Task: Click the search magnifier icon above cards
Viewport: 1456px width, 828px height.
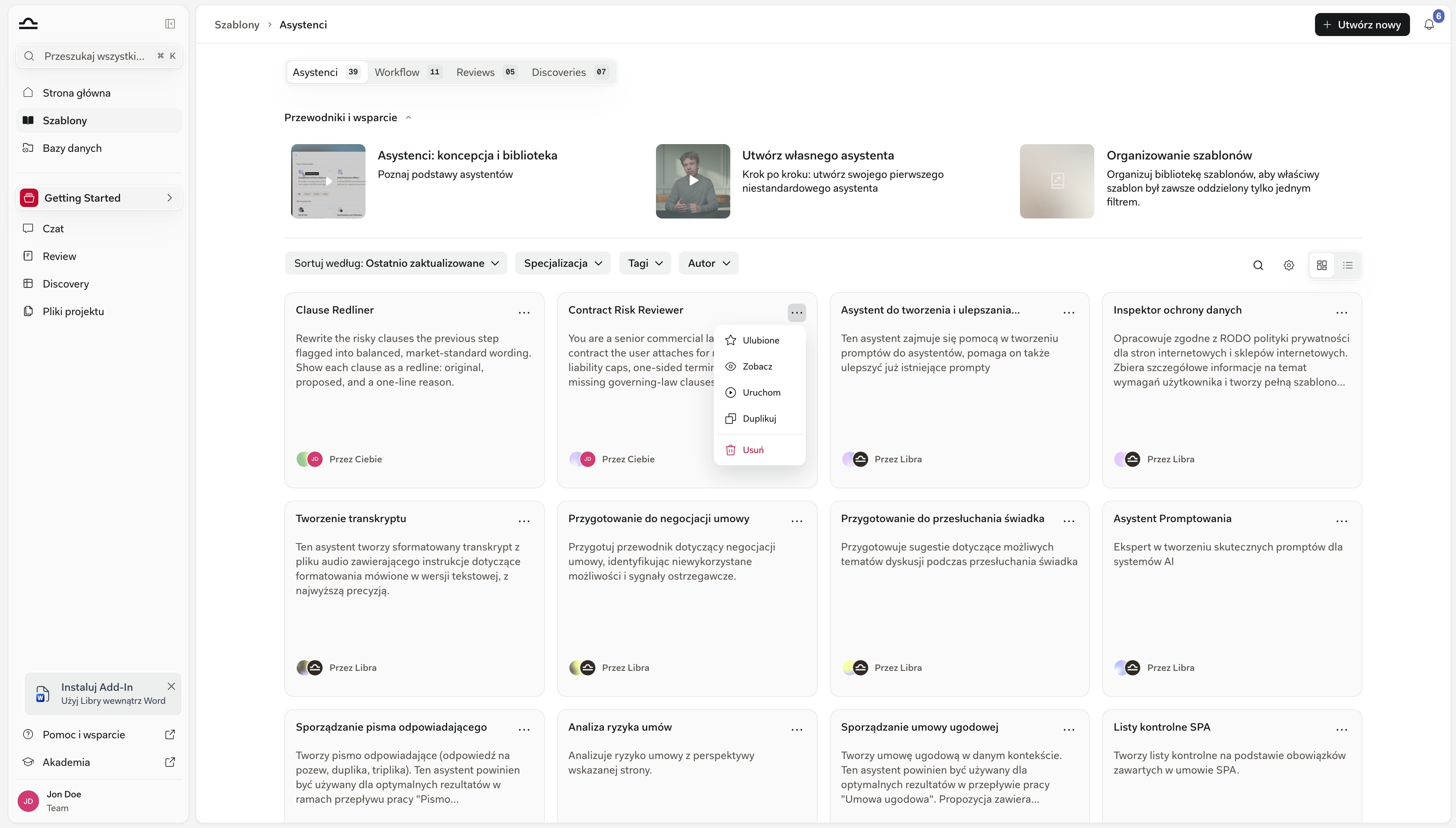Action: [x=1258, y=265]
